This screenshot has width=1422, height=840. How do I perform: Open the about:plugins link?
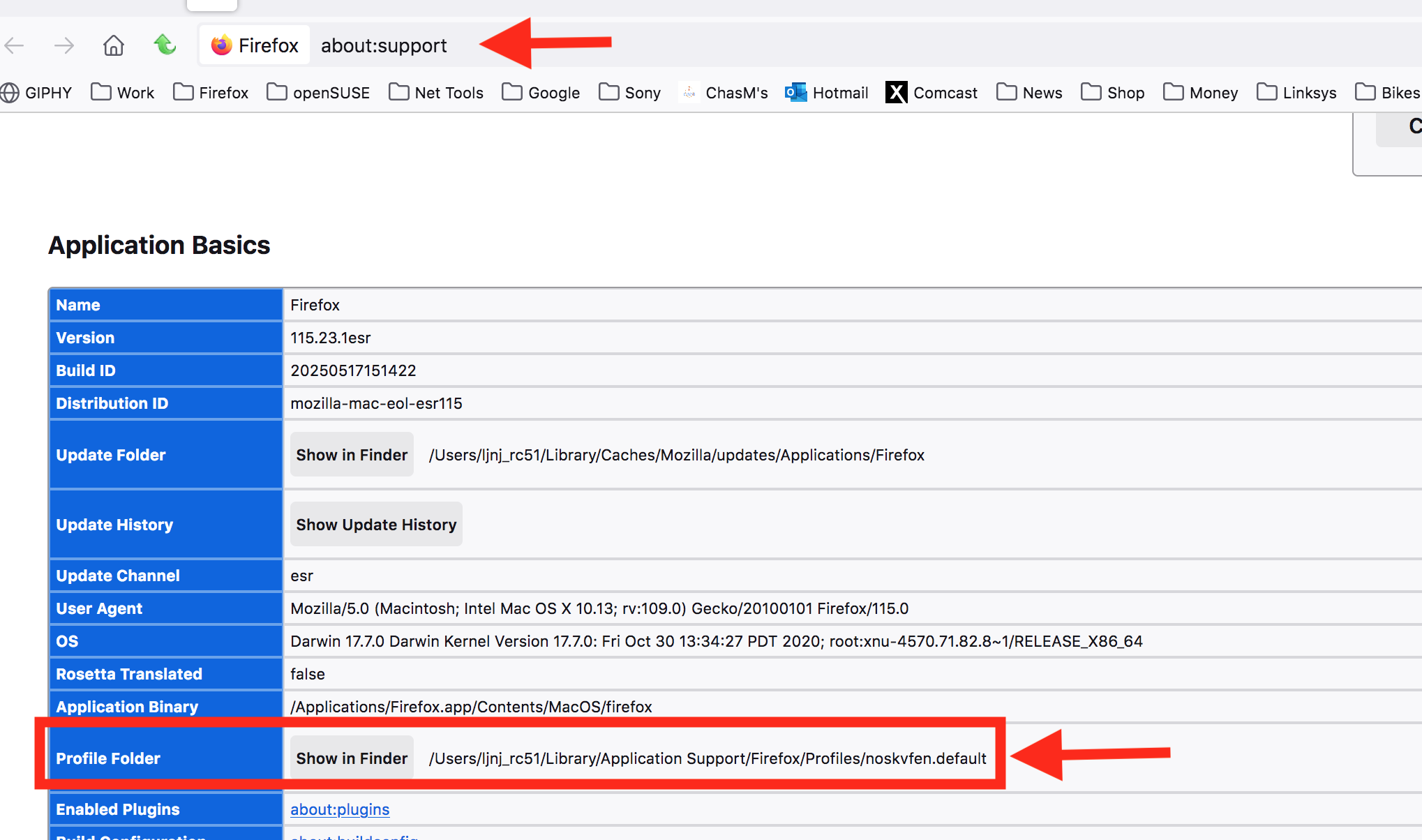[x=340, y=809]
